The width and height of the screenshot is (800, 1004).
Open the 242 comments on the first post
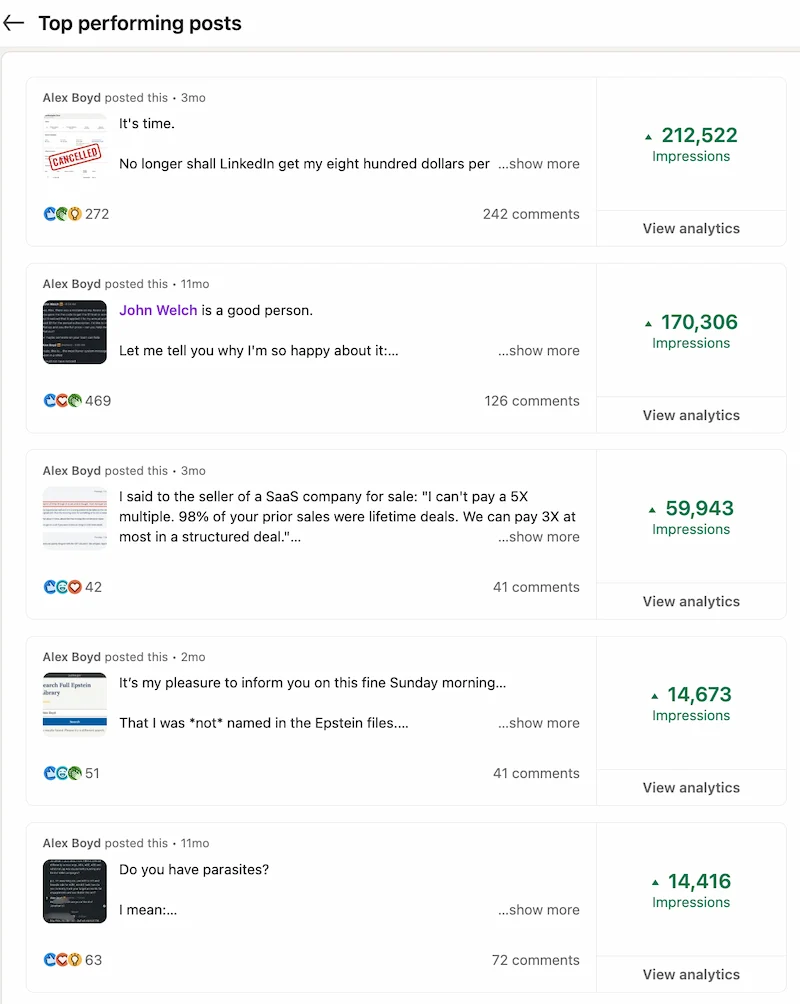[531, 213]
